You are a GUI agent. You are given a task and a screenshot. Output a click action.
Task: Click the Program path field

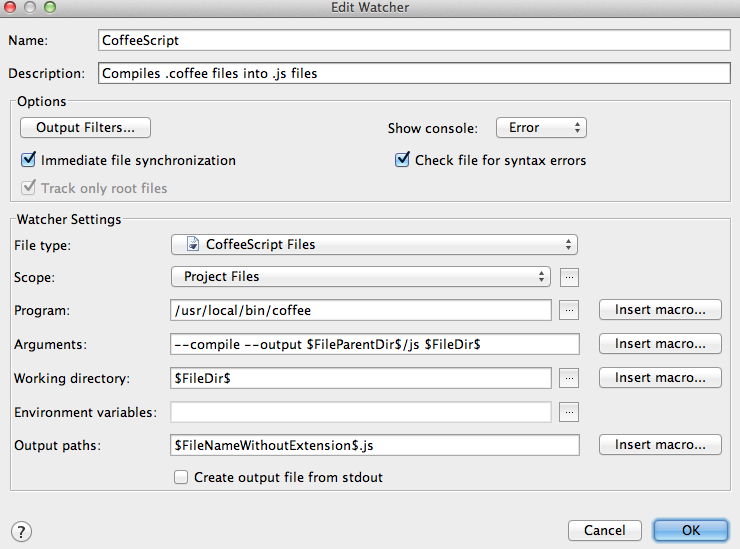tap(361, 310)
